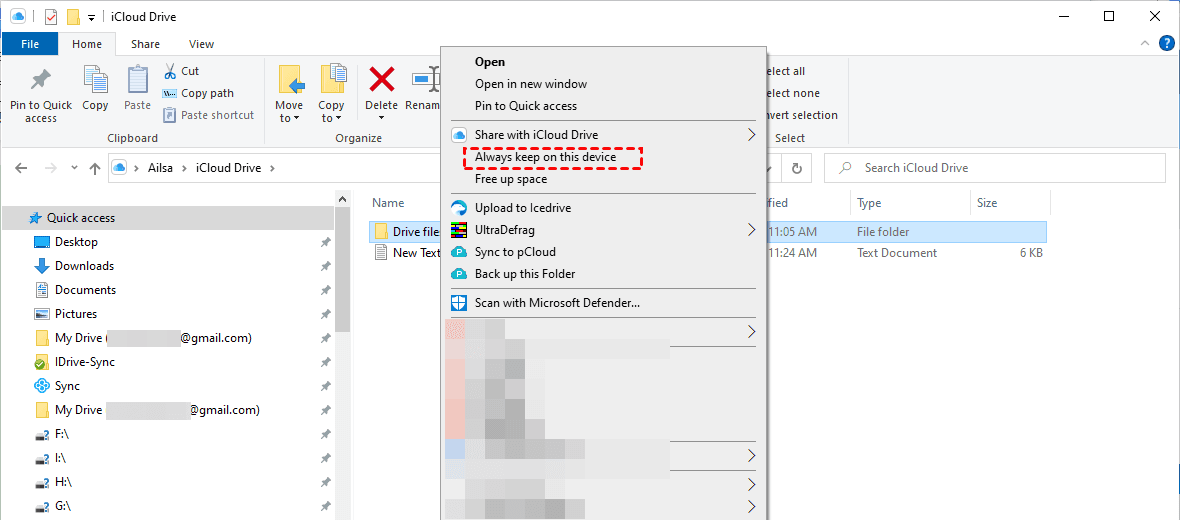1180x520 pixels.
Task: Click the navigation pane scroll up arrow
Action: [342, 199]
